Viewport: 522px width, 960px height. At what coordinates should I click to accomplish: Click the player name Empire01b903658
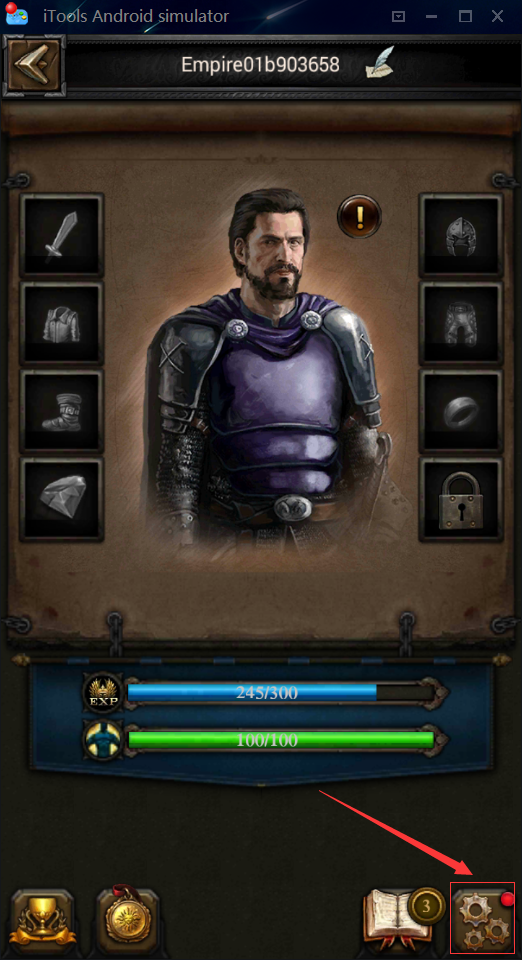pyautogui.click(x=260, y=65)
